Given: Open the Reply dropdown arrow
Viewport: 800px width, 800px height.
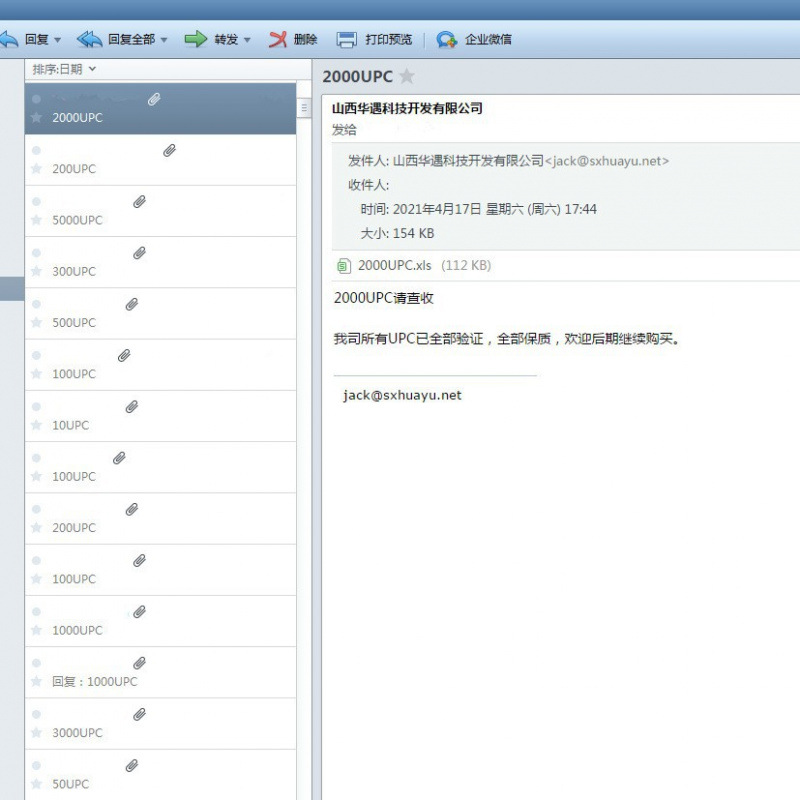Looking at the screenshot, I should pos(55,39).
